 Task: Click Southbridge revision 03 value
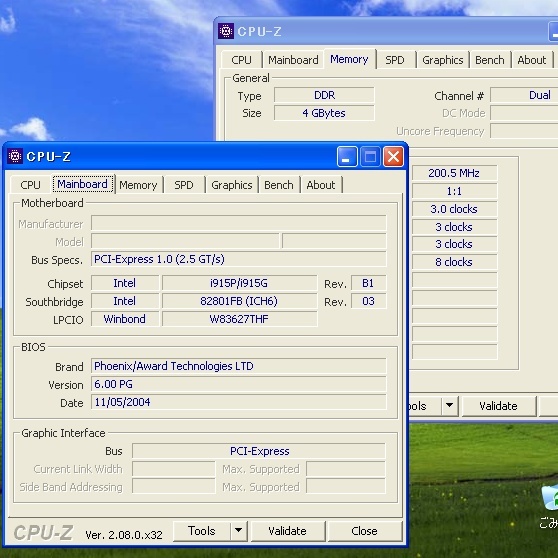[368, 301]
